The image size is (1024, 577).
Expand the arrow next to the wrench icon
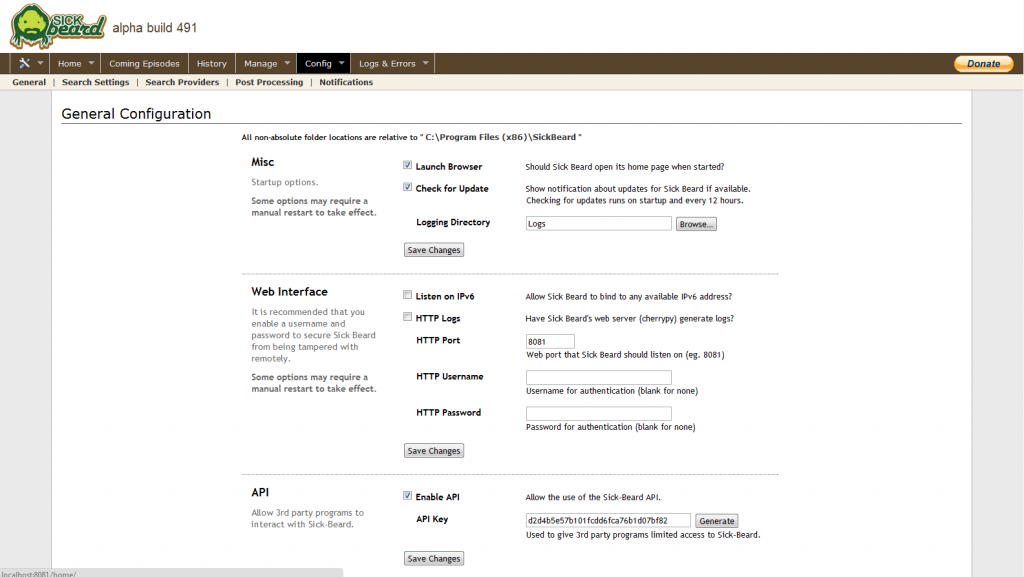40,63
